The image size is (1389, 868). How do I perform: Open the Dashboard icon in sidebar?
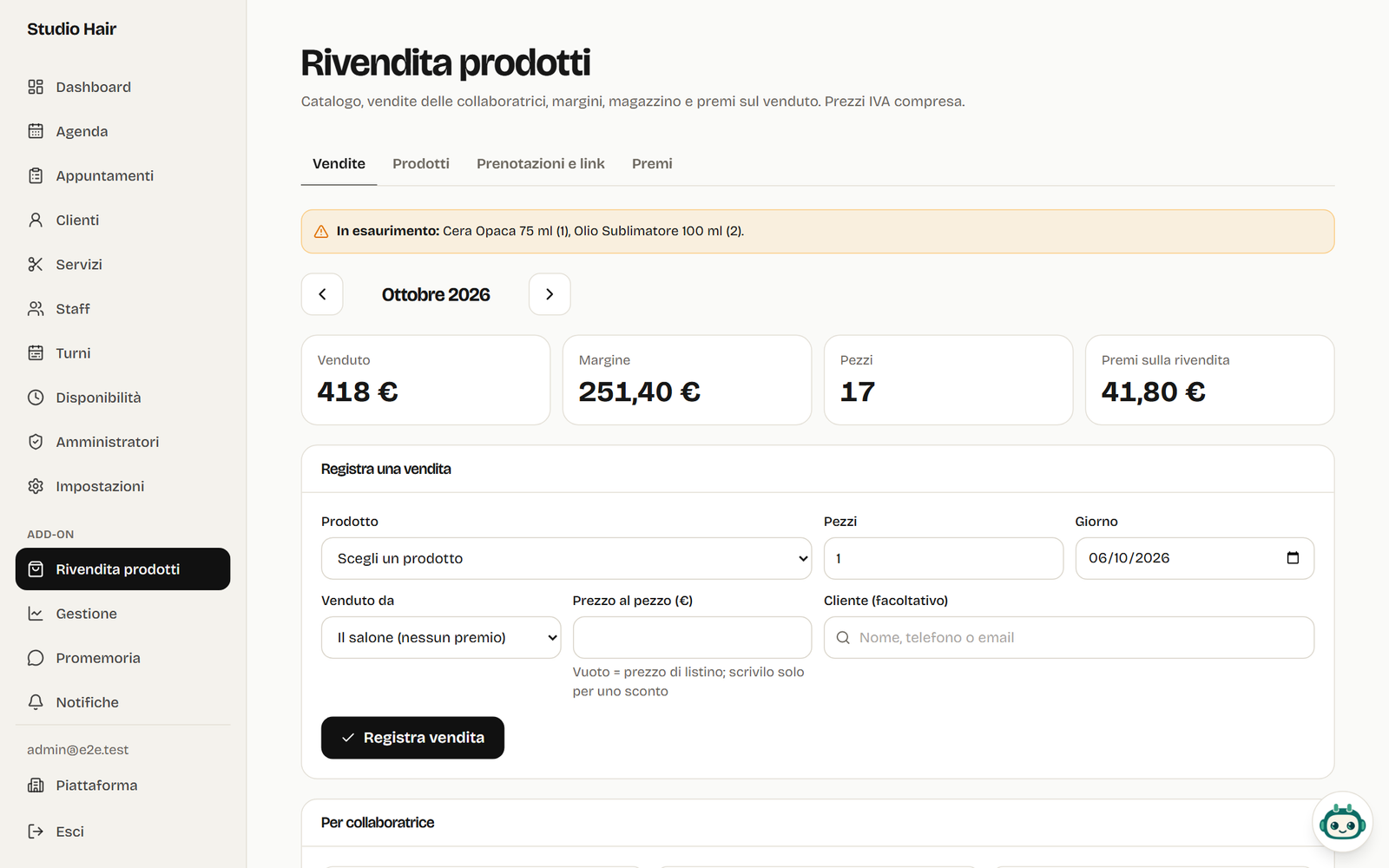pyautogui.click(x=36, y=87)
